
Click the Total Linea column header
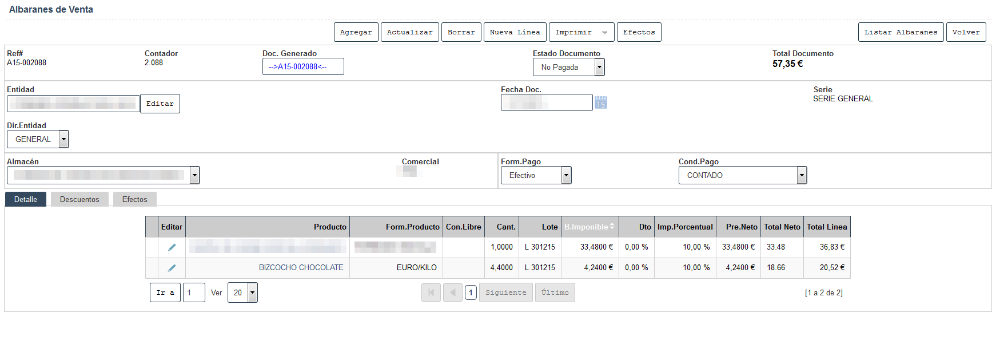tap(827, 227)
